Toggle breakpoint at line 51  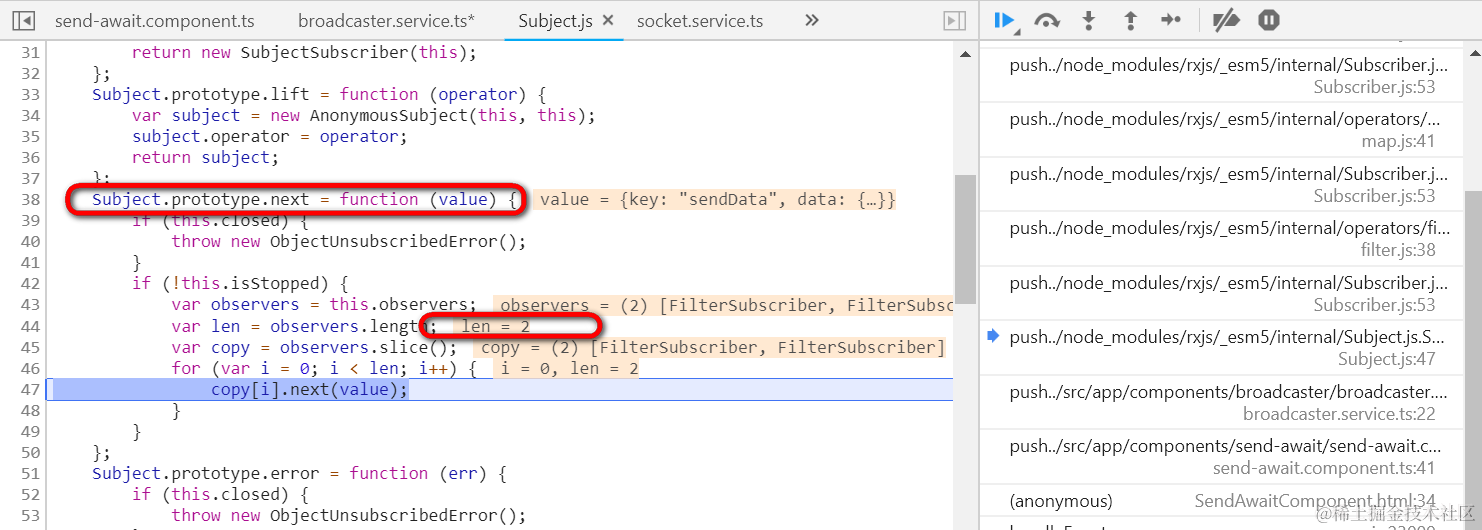click(x=30, y=473)
